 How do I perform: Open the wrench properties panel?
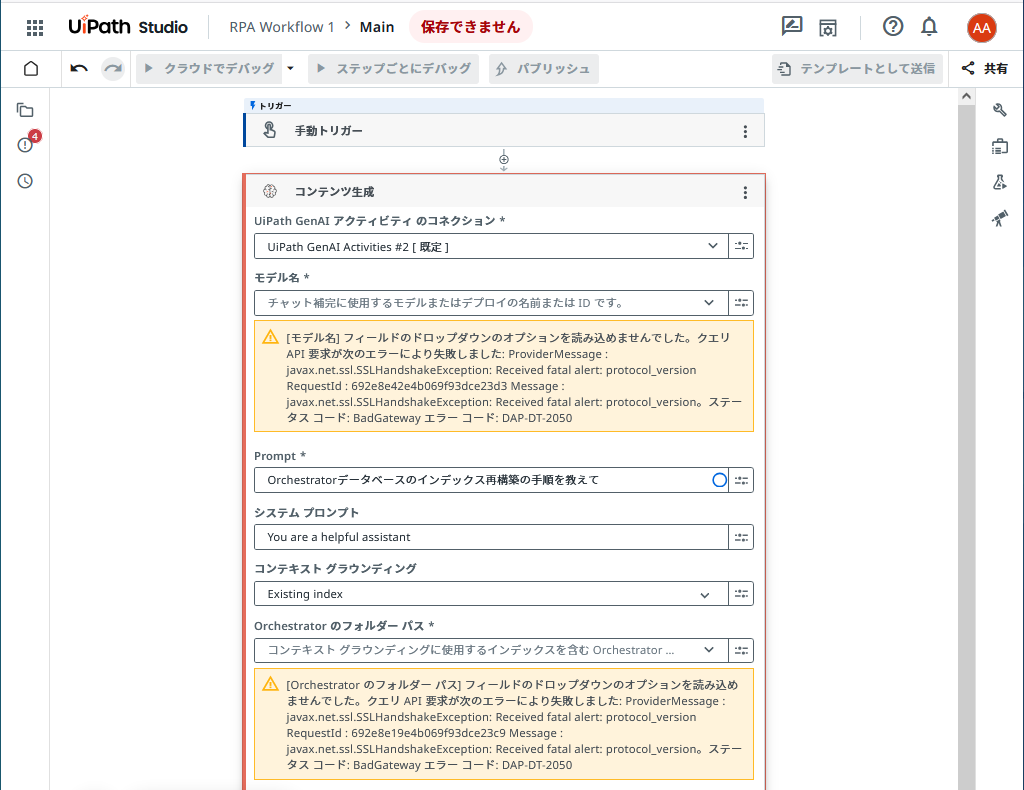(999, 110)
